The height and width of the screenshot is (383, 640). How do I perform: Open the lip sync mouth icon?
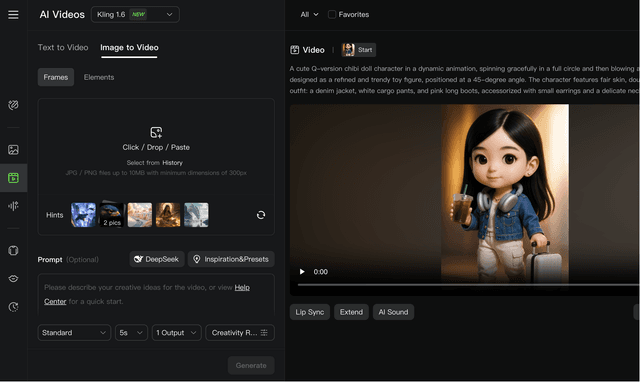(13, 278)
